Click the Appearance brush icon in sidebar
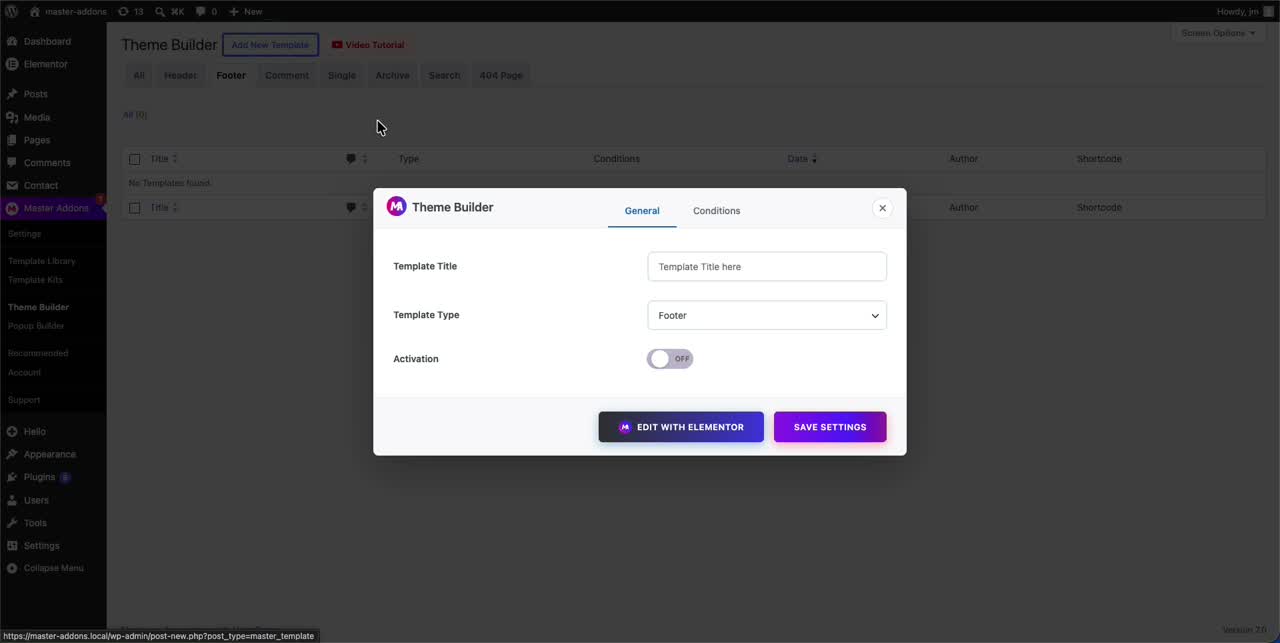The image size is (1280, 643). point(12,454)
